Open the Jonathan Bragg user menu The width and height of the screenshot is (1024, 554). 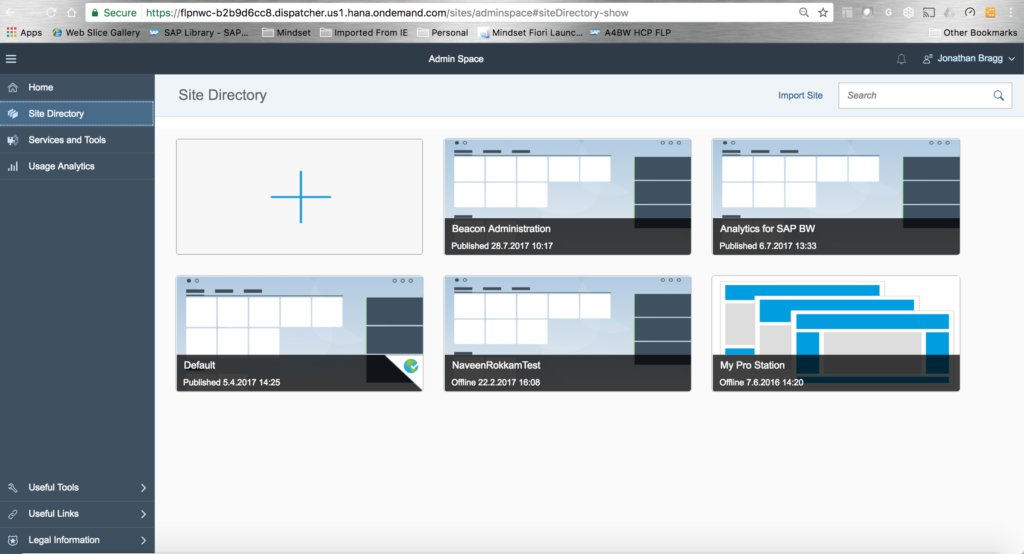[969, 59]
